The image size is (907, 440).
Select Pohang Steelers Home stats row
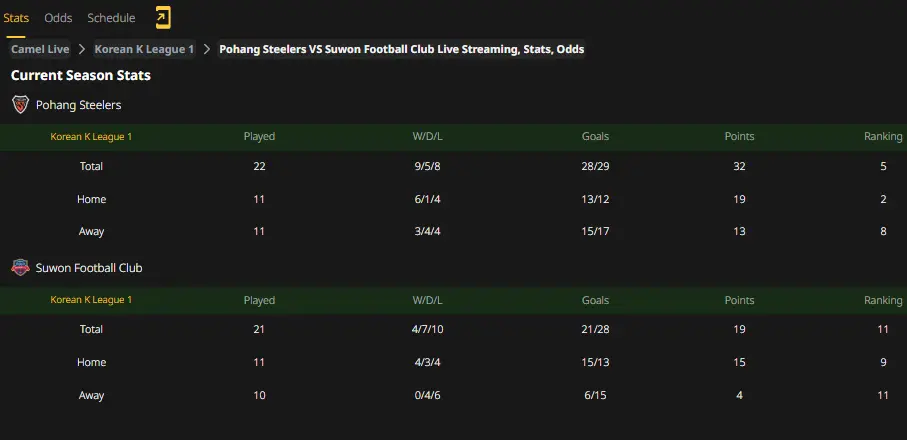454,199
